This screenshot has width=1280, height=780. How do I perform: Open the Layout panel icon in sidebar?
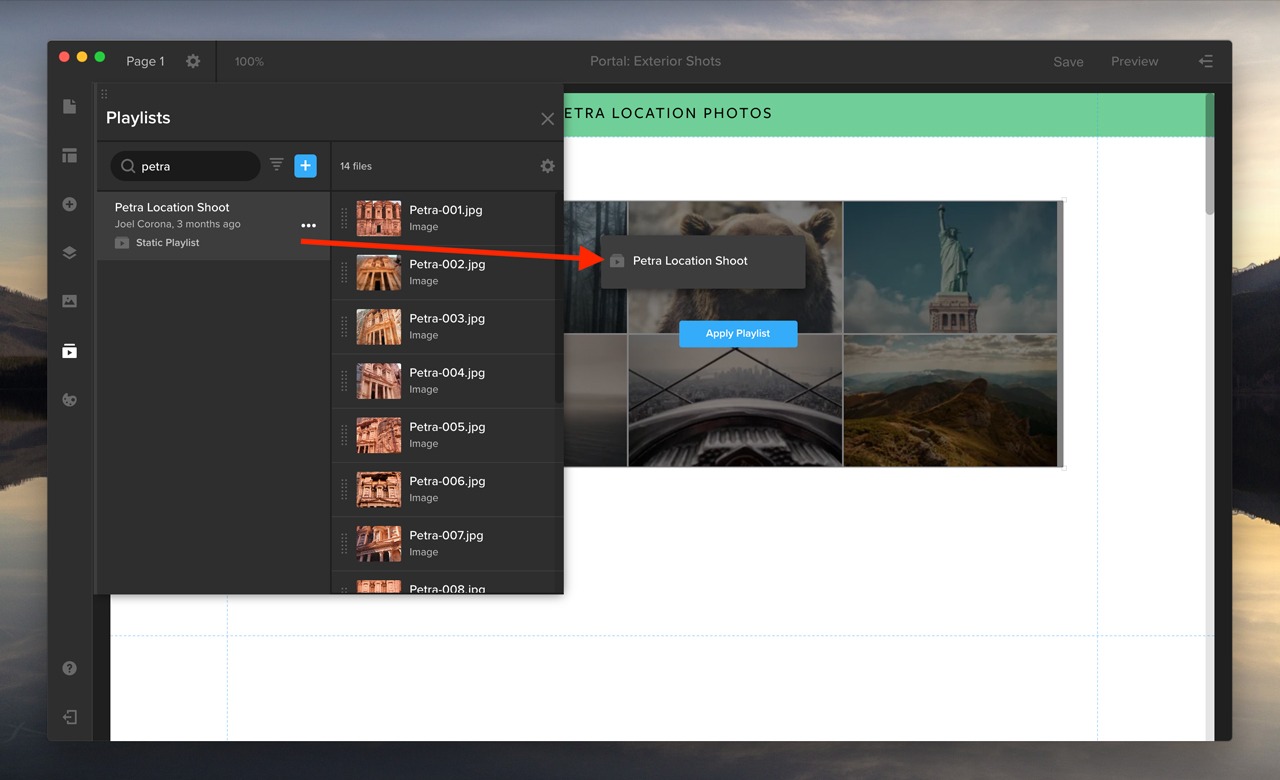click(x=69, y=155)
